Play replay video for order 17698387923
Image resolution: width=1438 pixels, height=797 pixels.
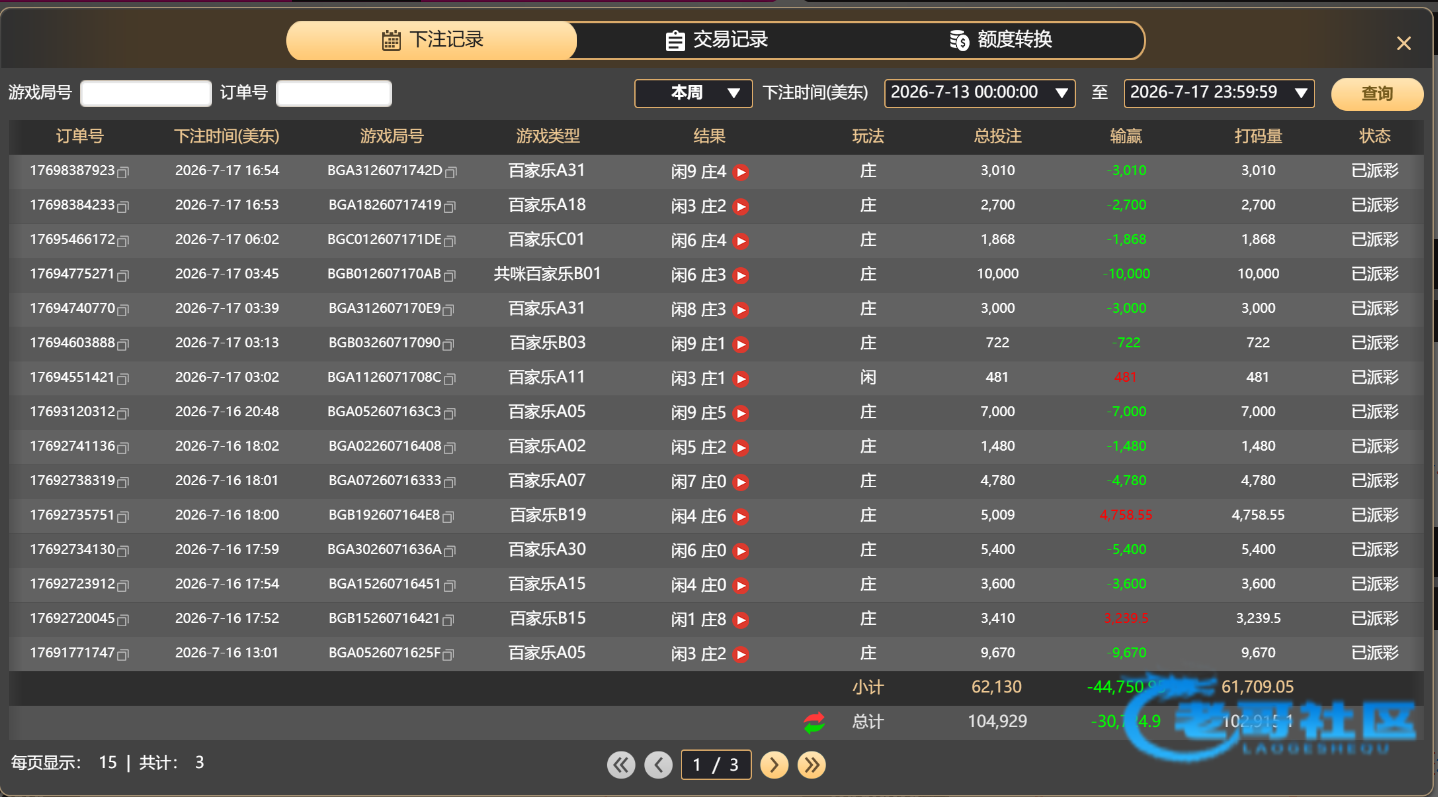(741, 172)
